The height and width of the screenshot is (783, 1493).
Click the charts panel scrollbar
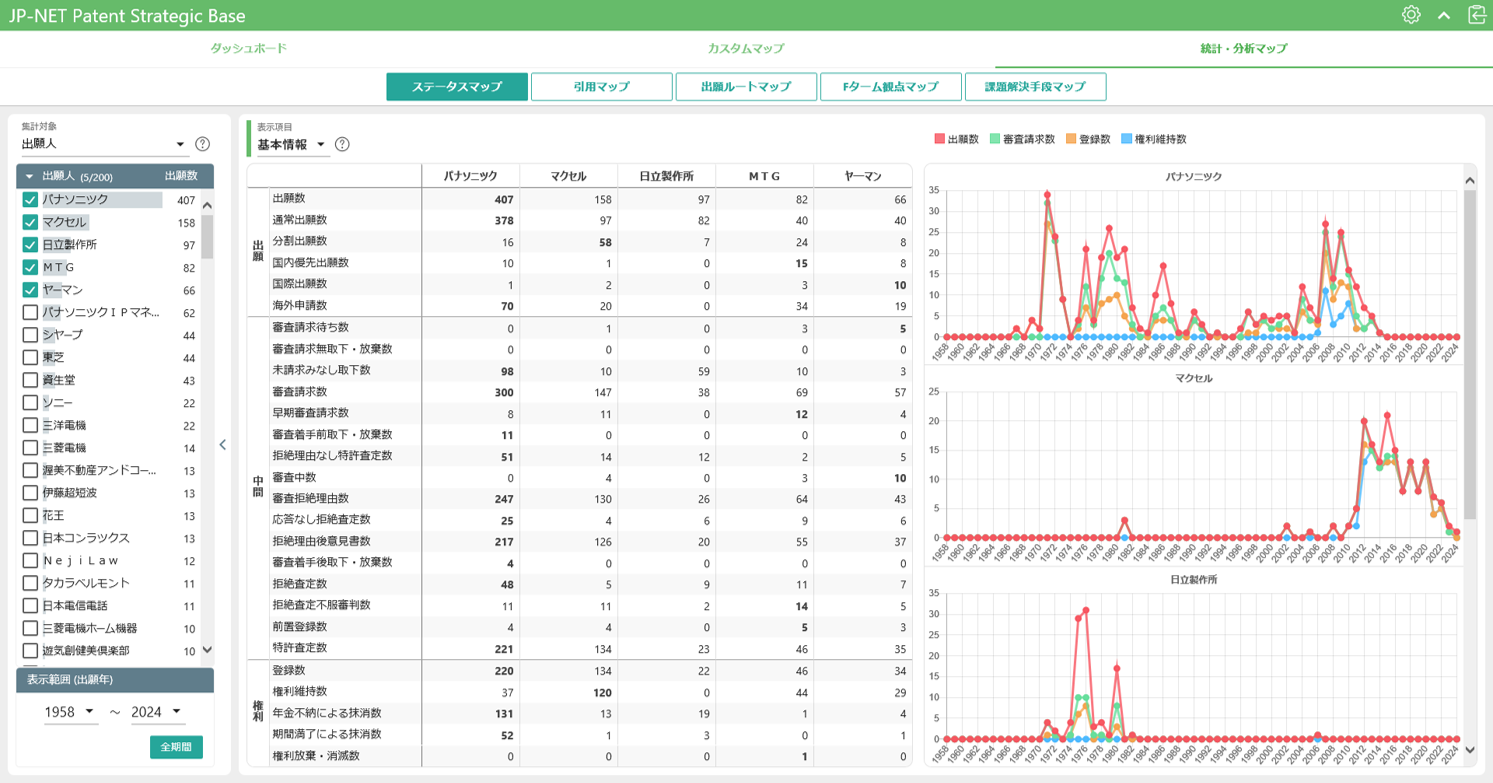click(1470, 354)
